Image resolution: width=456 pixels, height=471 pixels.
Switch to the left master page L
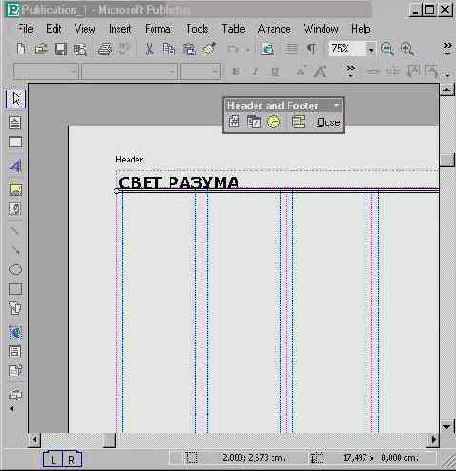[53, 460]
